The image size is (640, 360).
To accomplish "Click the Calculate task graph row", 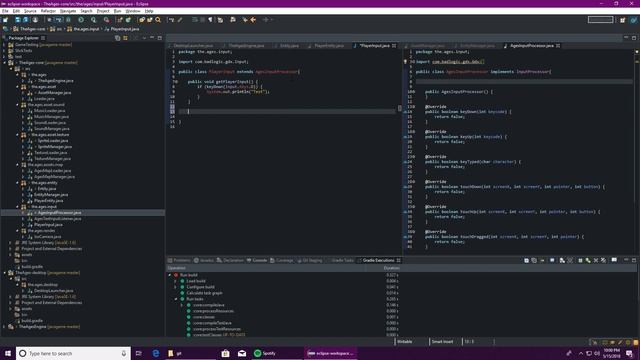I will [x=204, y=293].
